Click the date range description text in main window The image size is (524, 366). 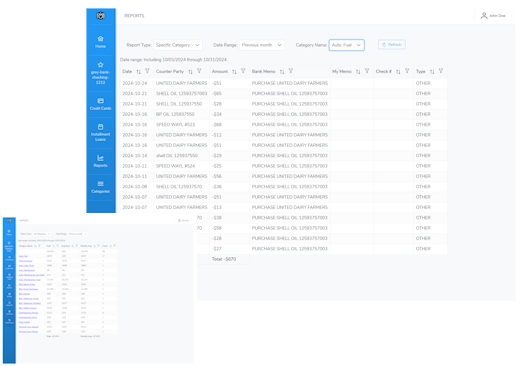[173, 60]
